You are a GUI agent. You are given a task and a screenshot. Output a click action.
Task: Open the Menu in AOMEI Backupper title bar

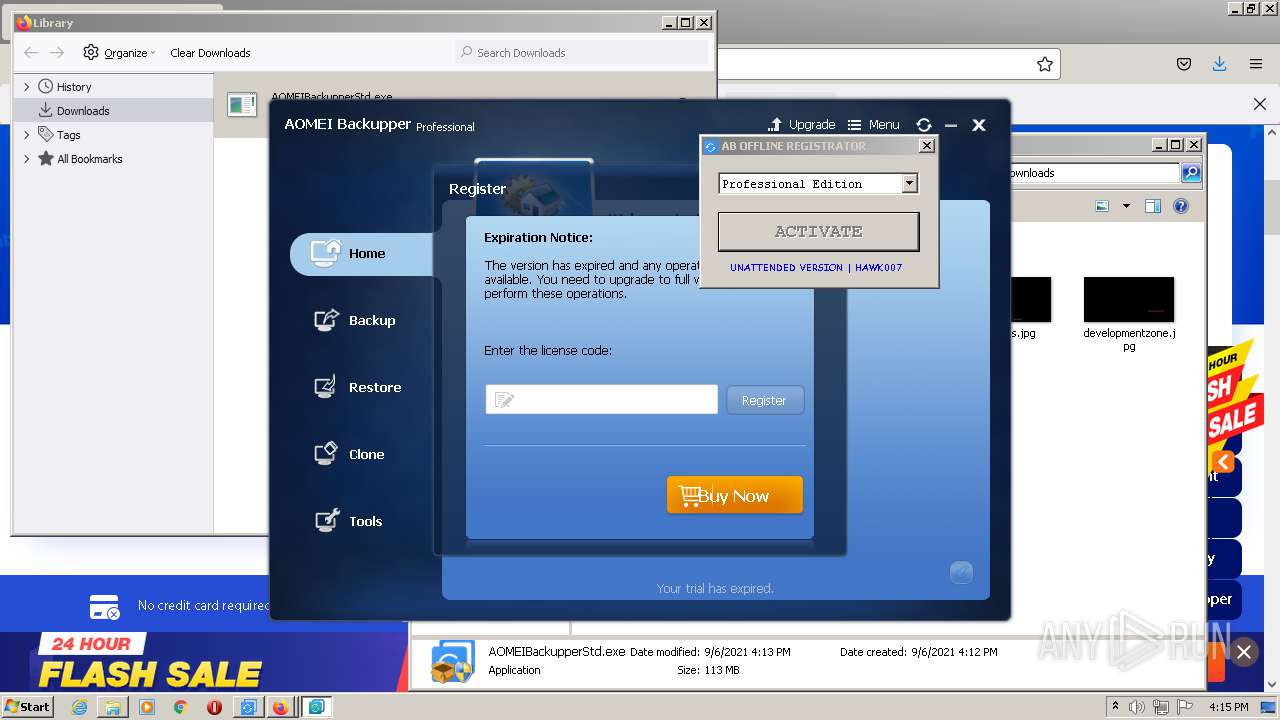873,125
